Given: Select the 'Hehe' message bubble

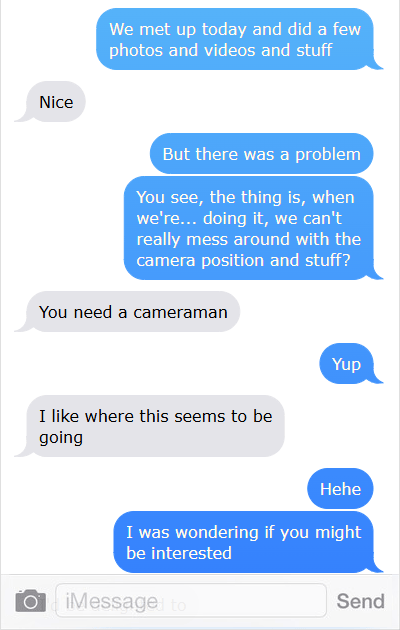Looking at the screenshot, I should point(340,489).
